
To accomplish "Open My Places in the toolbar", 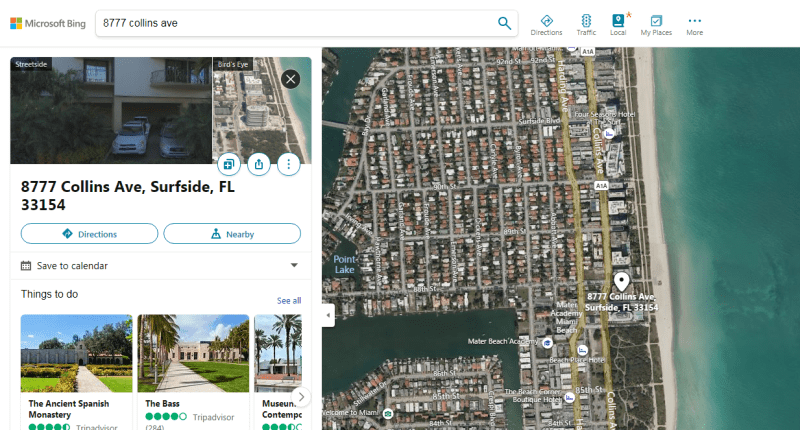I will [656, 25].
